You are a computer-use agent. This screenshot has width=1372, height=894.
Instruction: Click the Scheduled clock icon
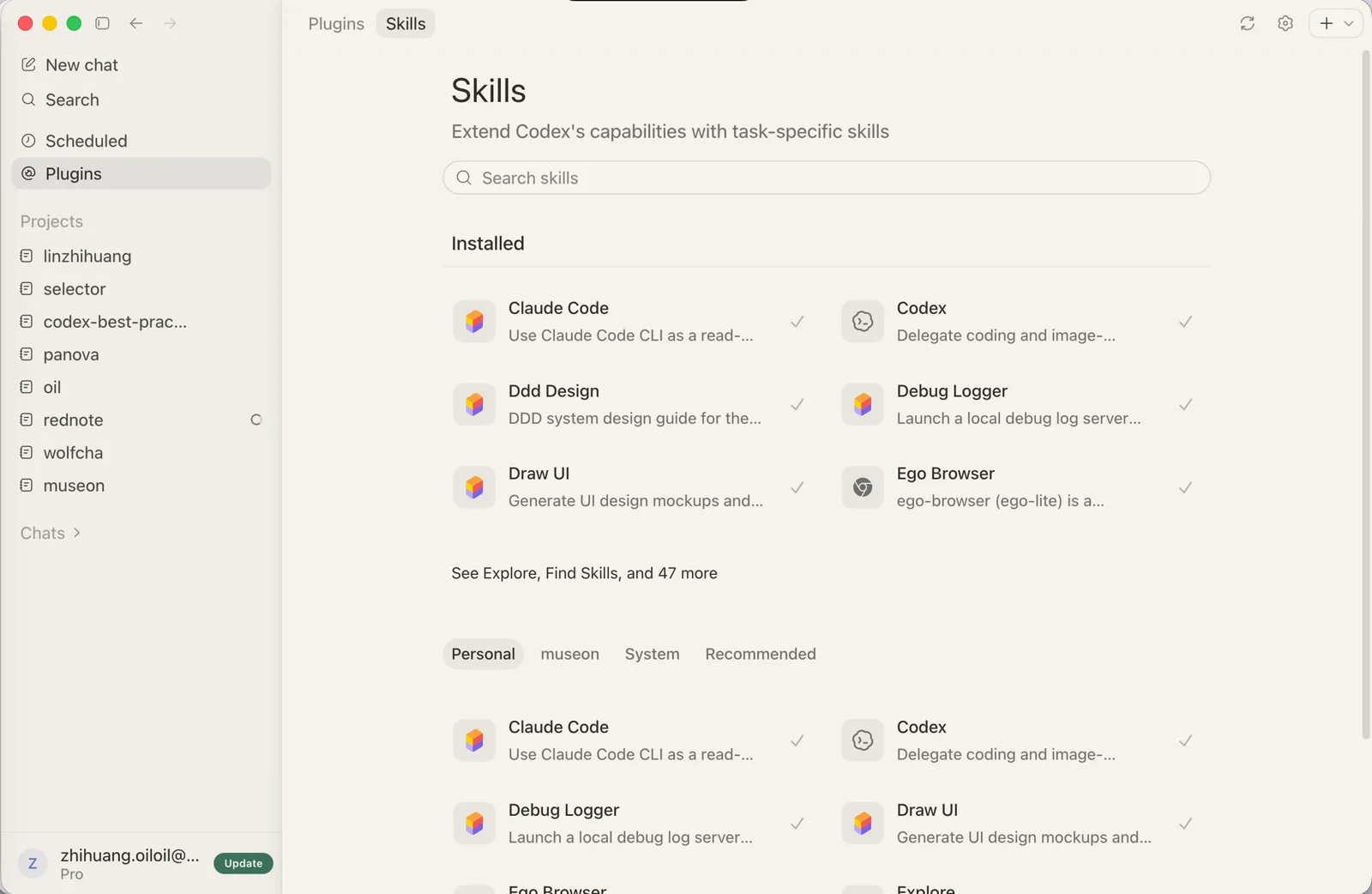point(28,141)
